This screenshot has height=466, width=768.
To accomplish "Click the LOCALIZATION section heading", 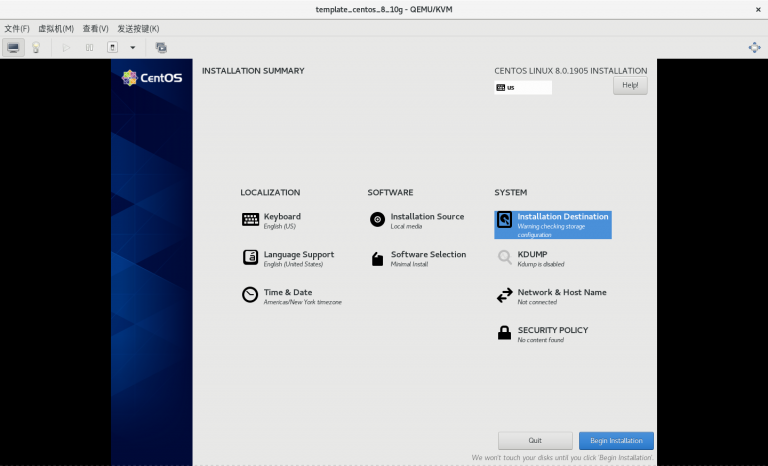I will coord(270,192).
